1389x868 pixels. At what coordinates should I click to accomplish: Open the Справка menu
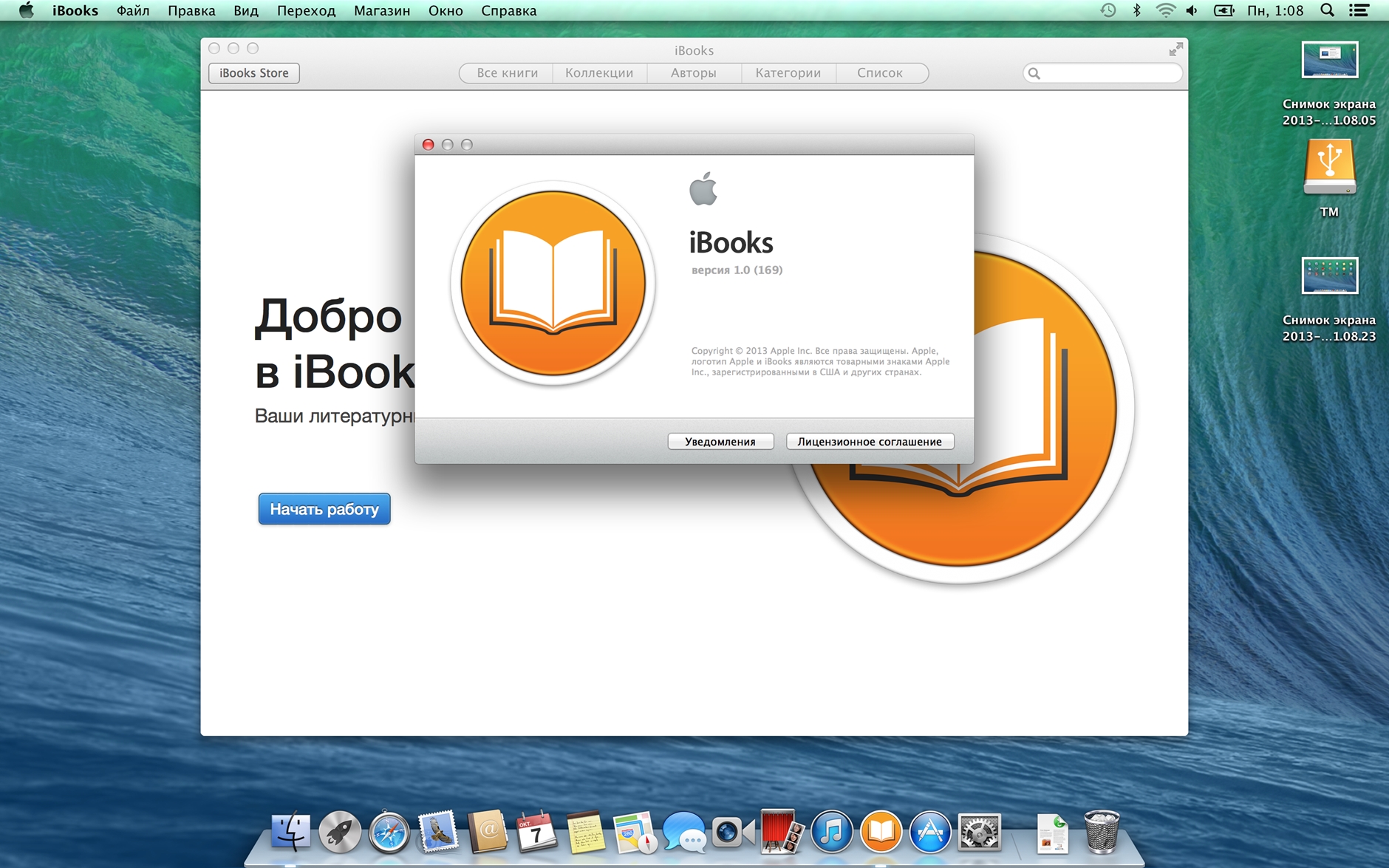point(509,10)
